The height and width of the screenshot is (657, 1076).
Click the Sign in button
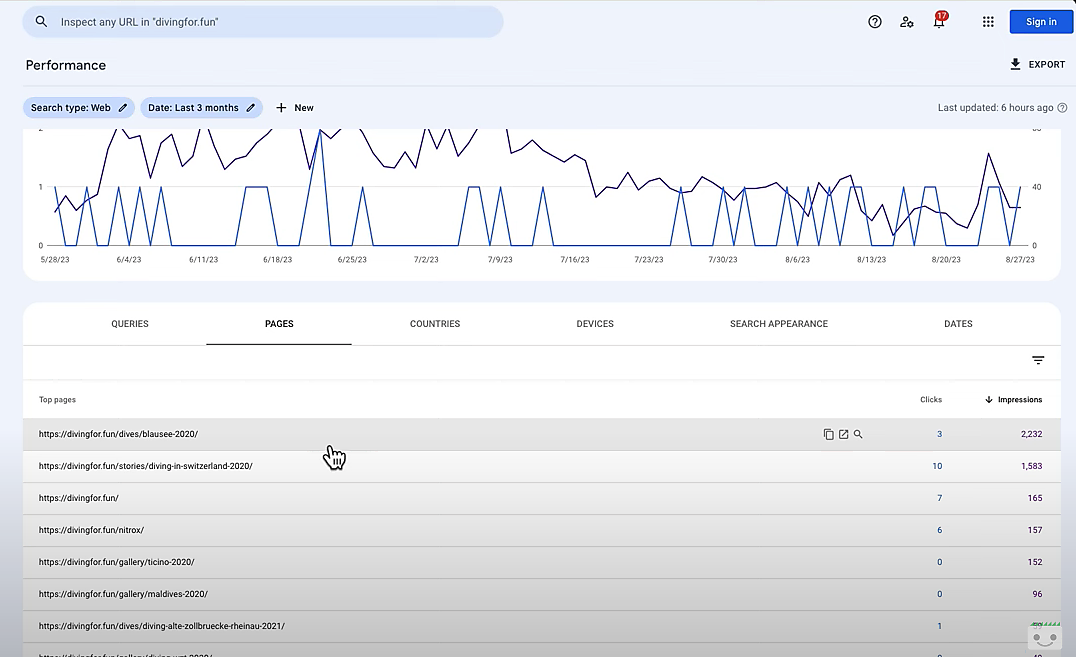point(1040,22)
